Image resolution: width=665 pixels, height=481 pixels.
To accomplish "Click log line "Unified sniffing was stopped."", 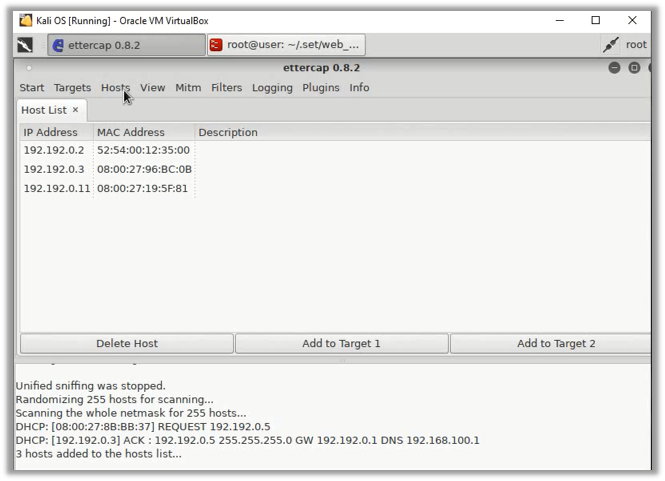I will click(90, 386).
